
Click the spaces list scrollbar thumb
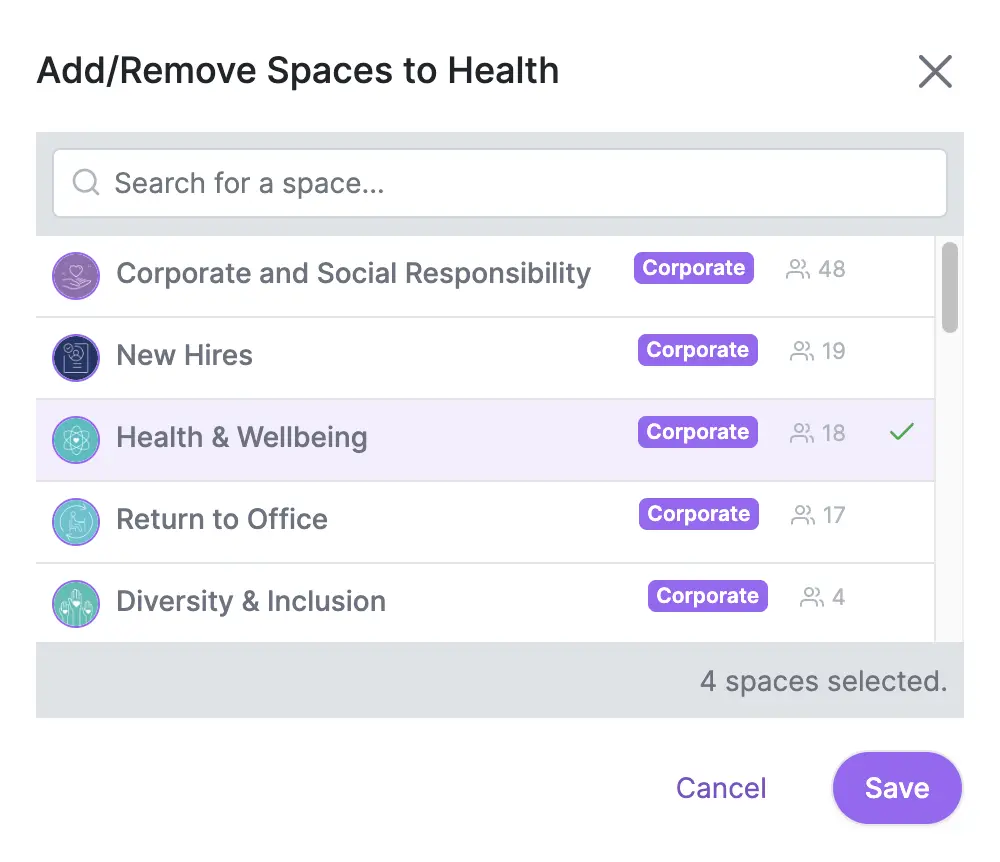(950, 288)
